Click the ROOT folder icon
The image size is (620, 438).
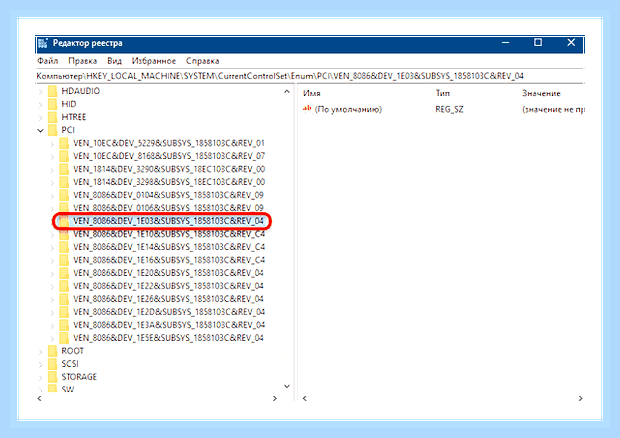pos(52,351)
